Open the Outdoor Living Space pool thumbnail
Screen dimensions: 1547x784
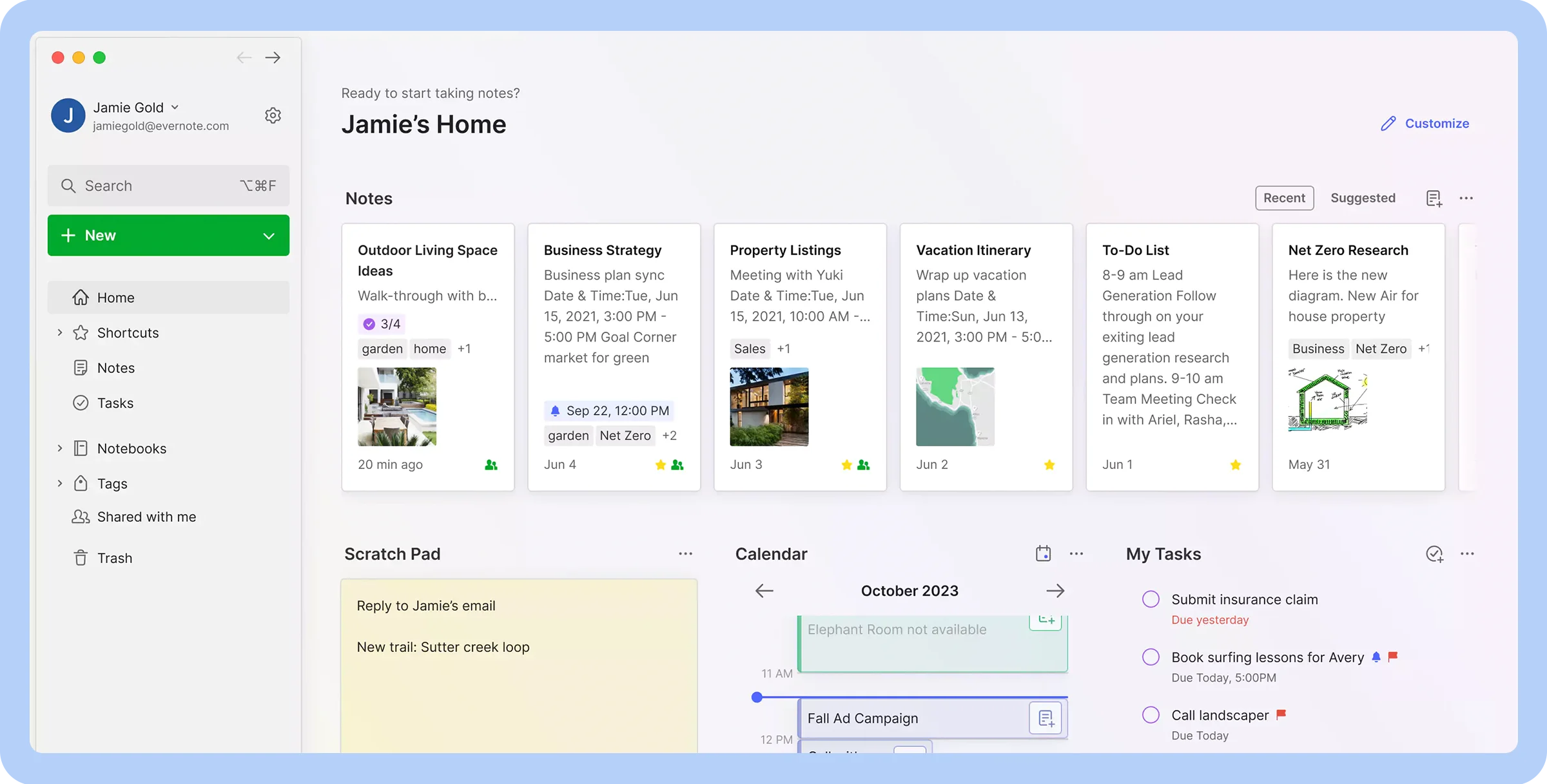tap(397, 406)
